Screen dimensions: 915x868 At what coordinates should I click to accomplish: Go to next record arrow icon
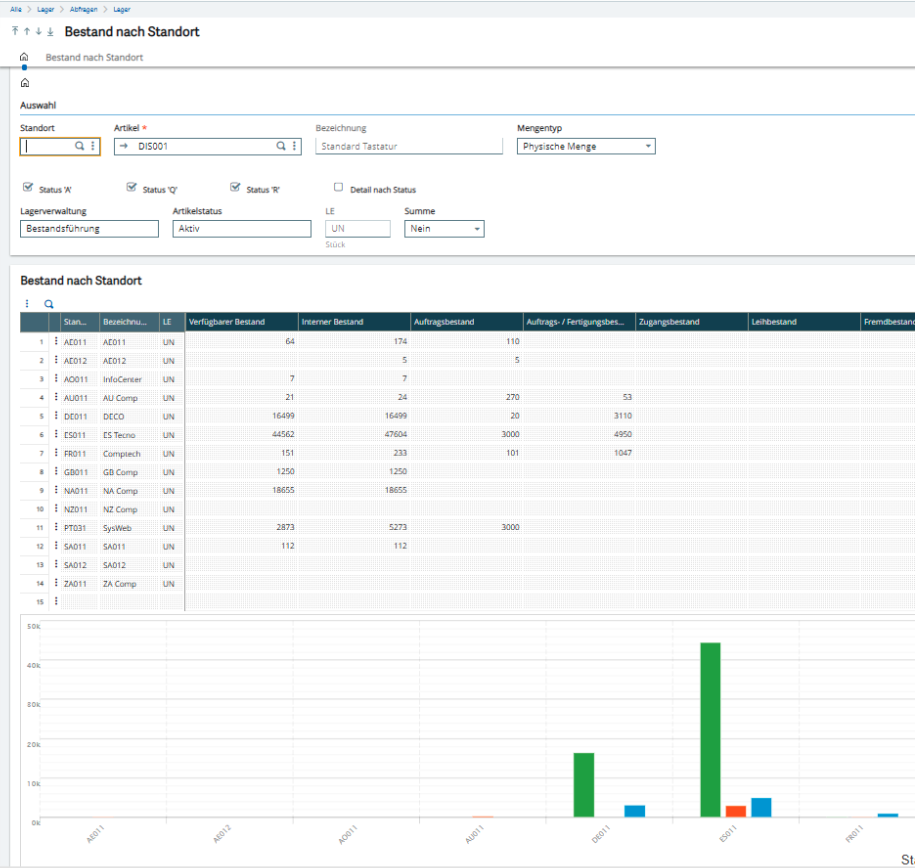tap(39, 32)
